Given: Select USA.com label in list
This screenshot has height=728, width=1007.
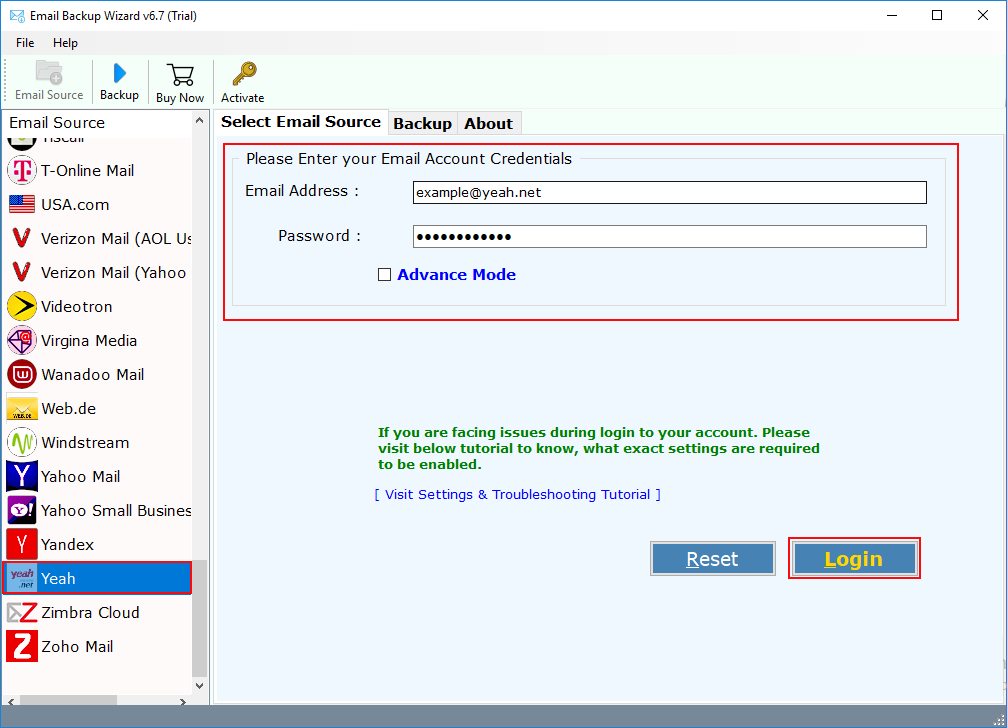Looking at the screenshot, I should 75,204.
